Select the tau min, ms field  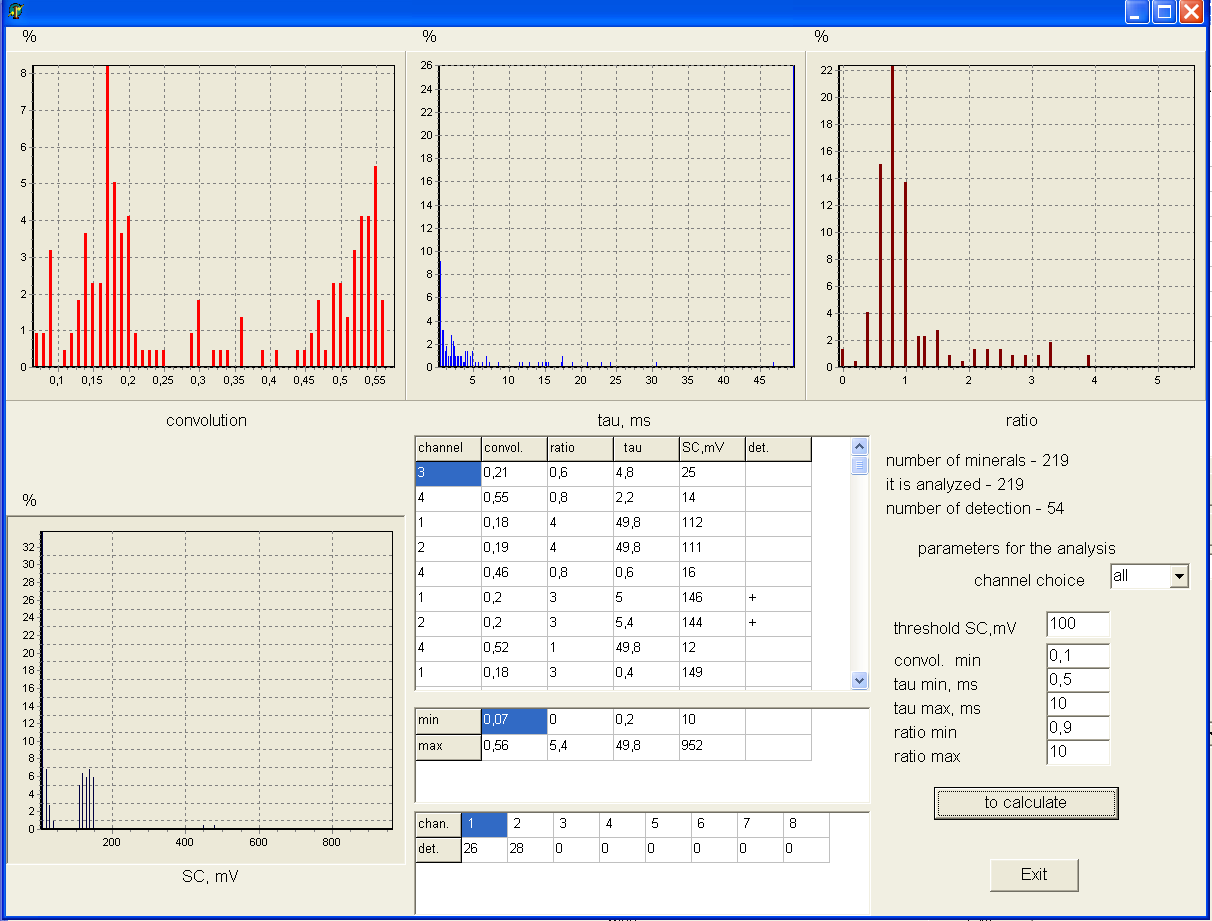coord(1077,680)
